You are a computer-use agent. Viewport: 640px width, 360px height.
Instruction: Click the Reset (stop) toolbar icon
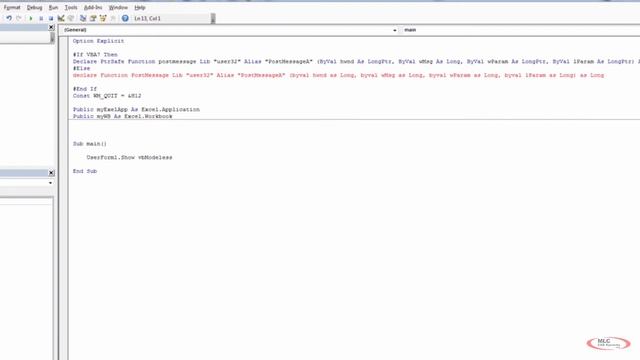pyautogui.click(x=51, y=18)
